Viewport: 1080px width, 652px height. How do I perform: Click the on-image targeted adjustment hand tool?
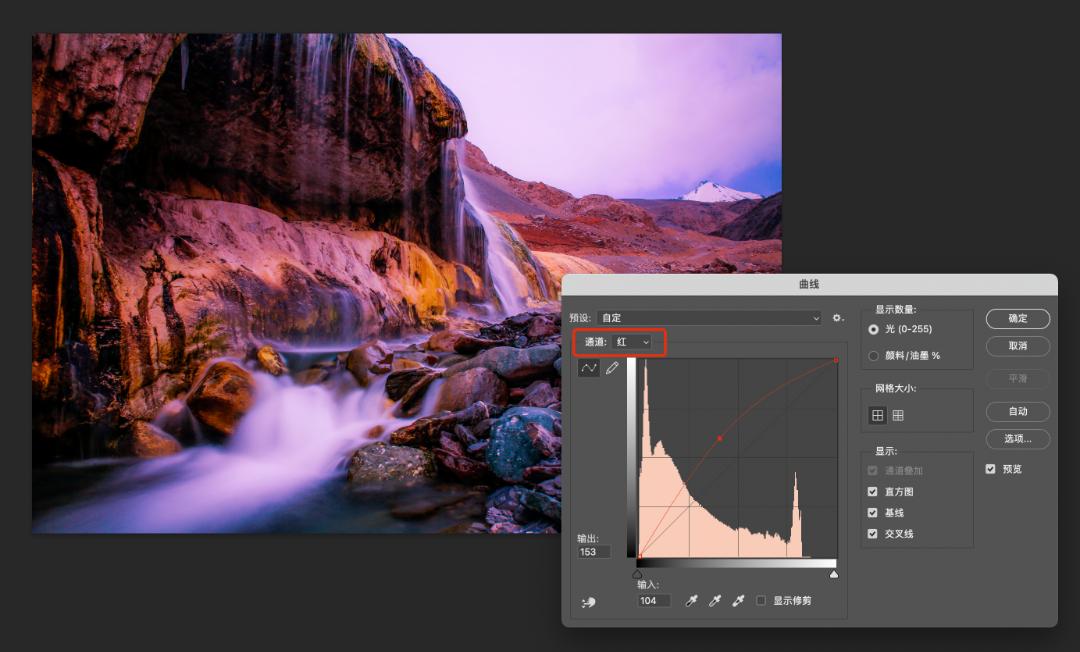pyautogui.click(x=588, y=602)
